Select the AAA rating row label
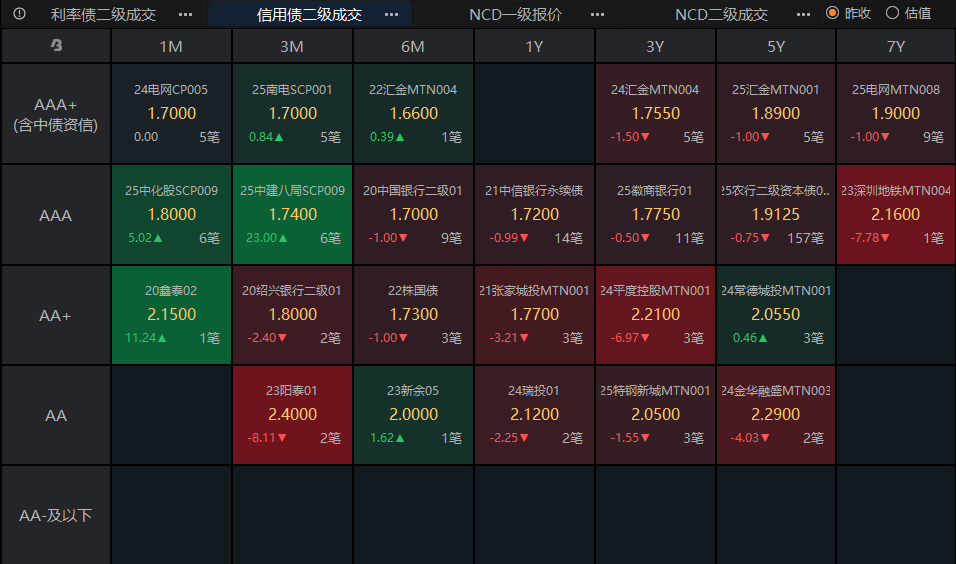The width and height of the screenshot is (956, 564). click(x=55, y=215)
